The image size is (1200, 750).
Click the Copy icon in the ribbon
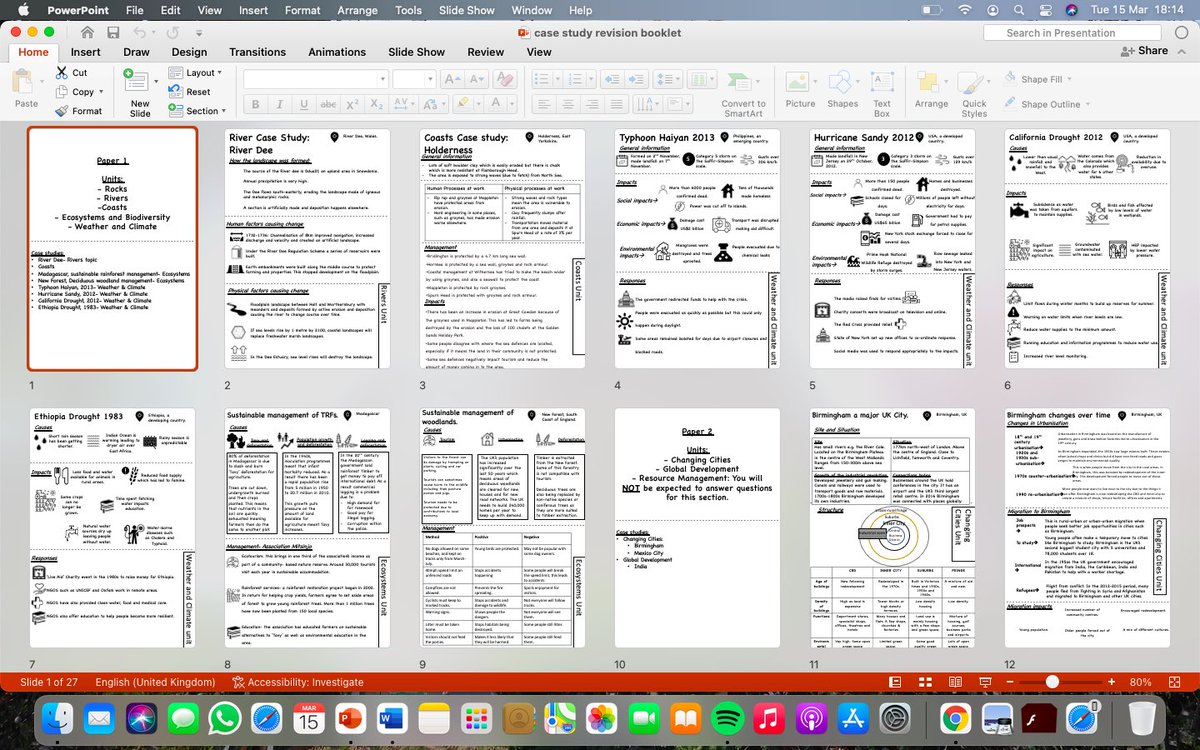(x=61, y=92)
